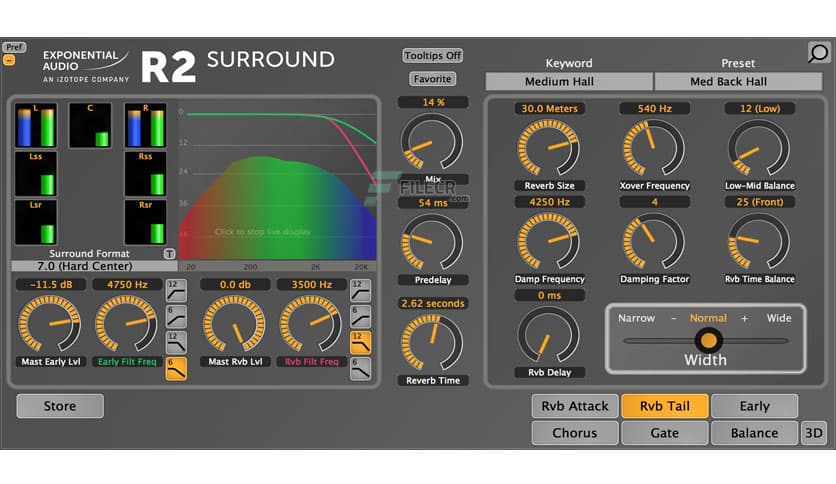Click the 4250 Hz Damp Frequency value

549,202
